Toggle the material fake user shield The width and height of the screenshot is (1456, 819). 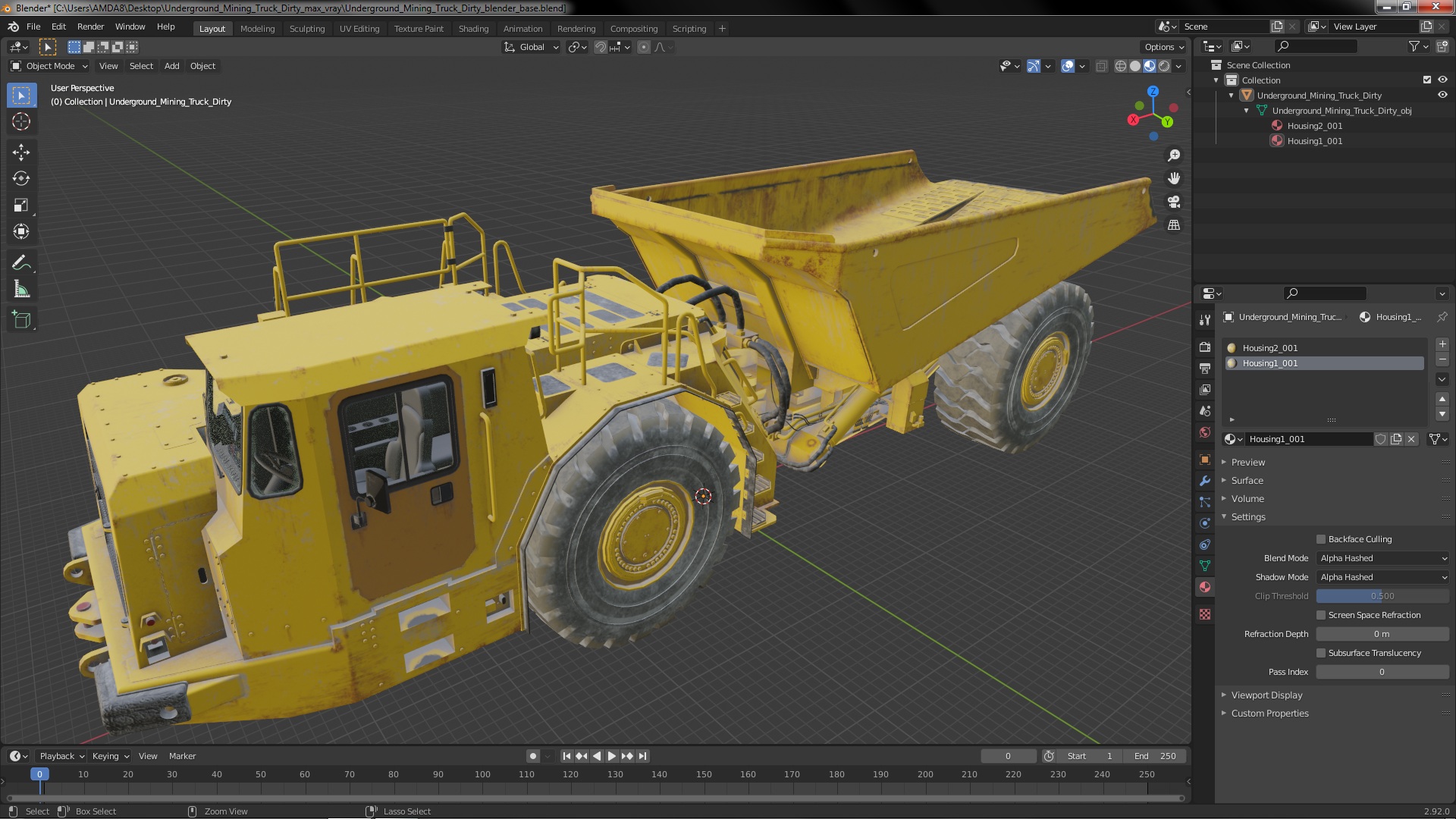(1381, 439)
